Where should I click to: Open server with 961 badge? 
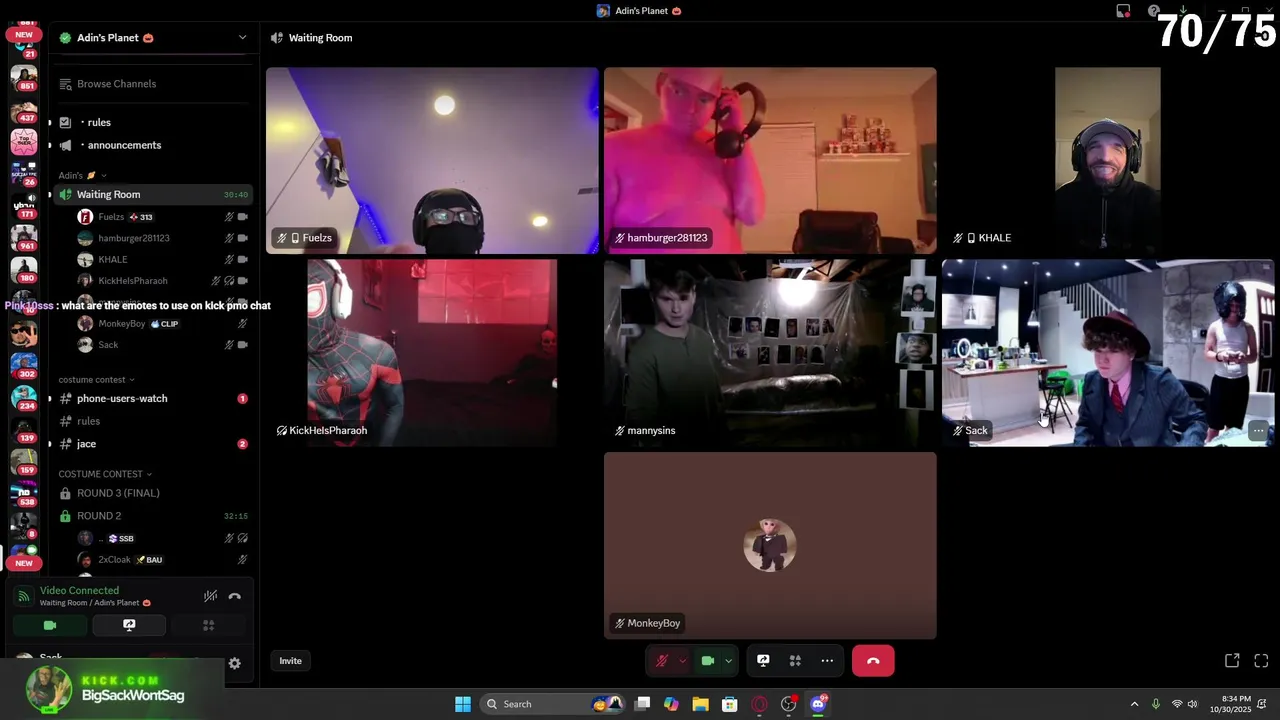tap(24, 238)
